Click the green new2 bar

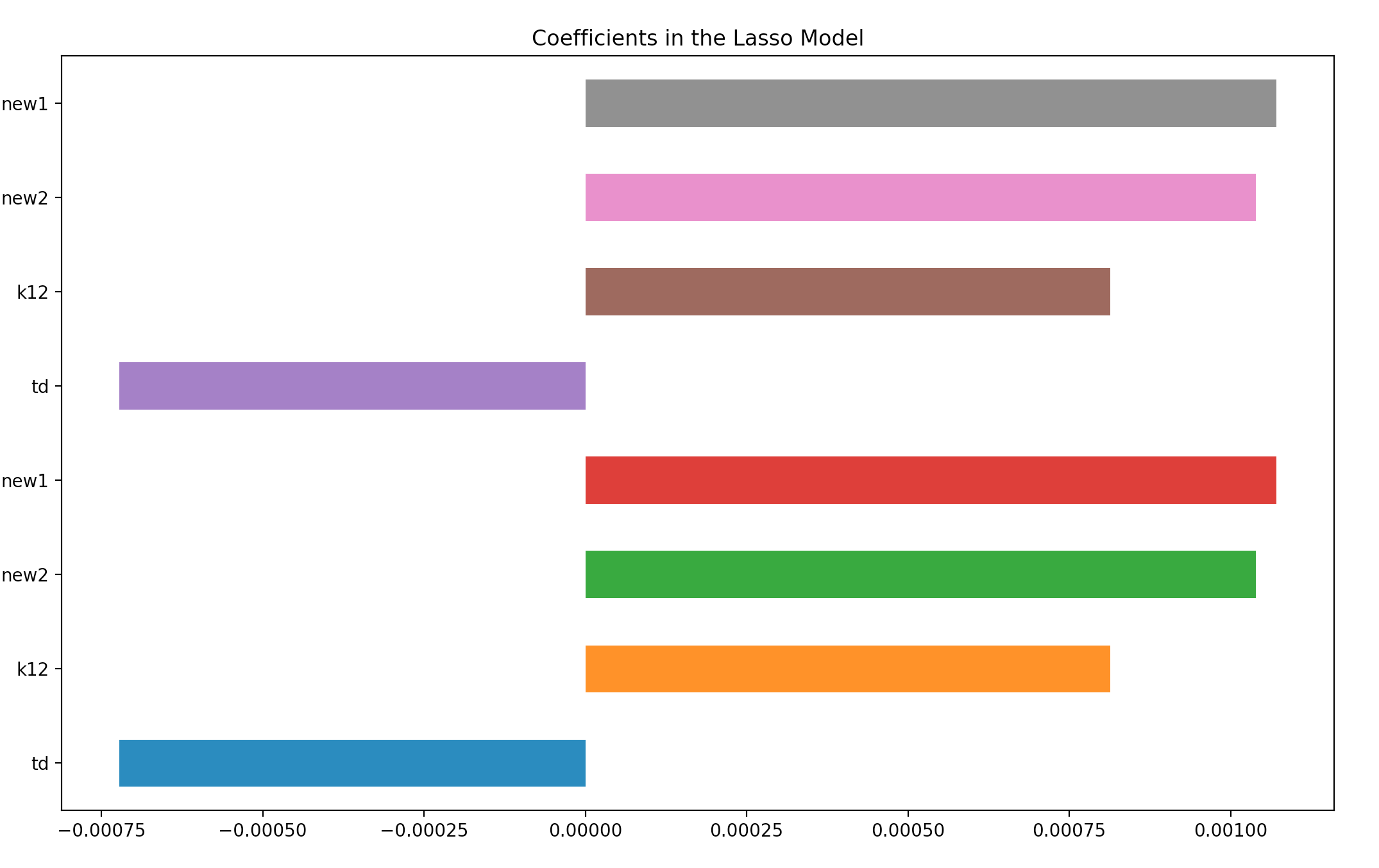[920, 574]
